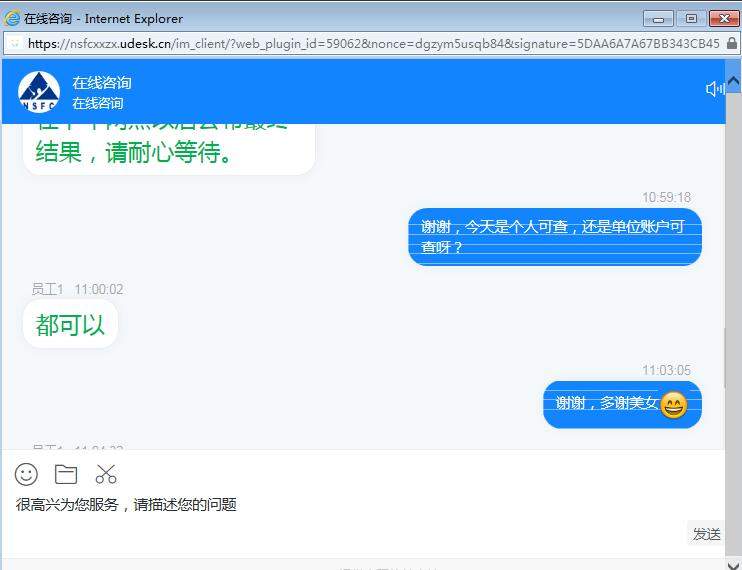
Task: Click the 发送 send button
Action: 706,534
